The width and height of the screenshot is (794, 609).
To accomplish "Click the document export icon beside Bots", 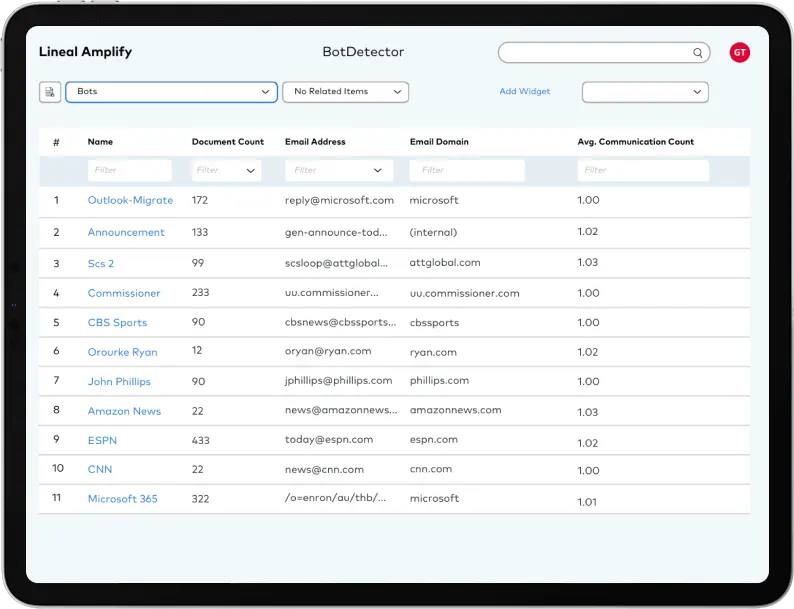I will coord(50,92).
